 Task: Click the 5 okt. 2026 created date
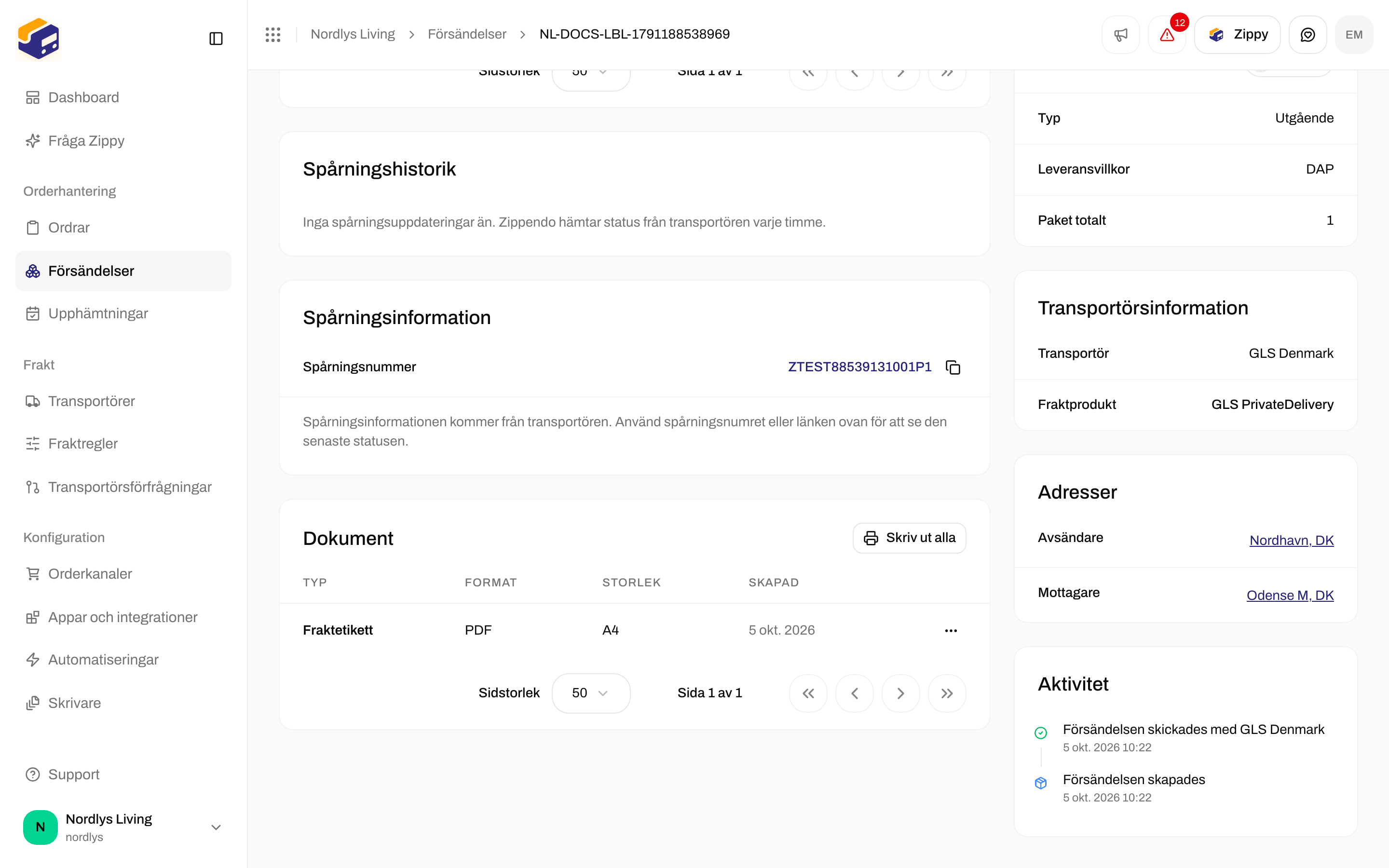[x=781, y=630]
